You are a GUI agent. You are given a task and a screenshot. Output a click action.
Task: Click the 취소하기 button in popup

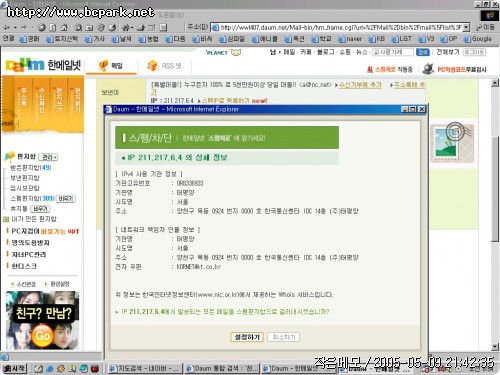pos(284,337)
